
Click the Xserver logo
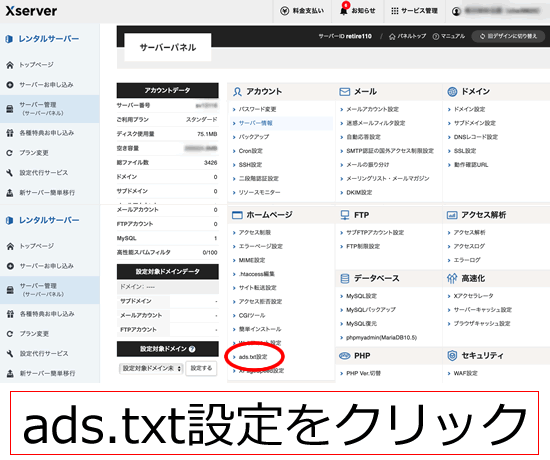pyautogui.click(x=31, y=11)
